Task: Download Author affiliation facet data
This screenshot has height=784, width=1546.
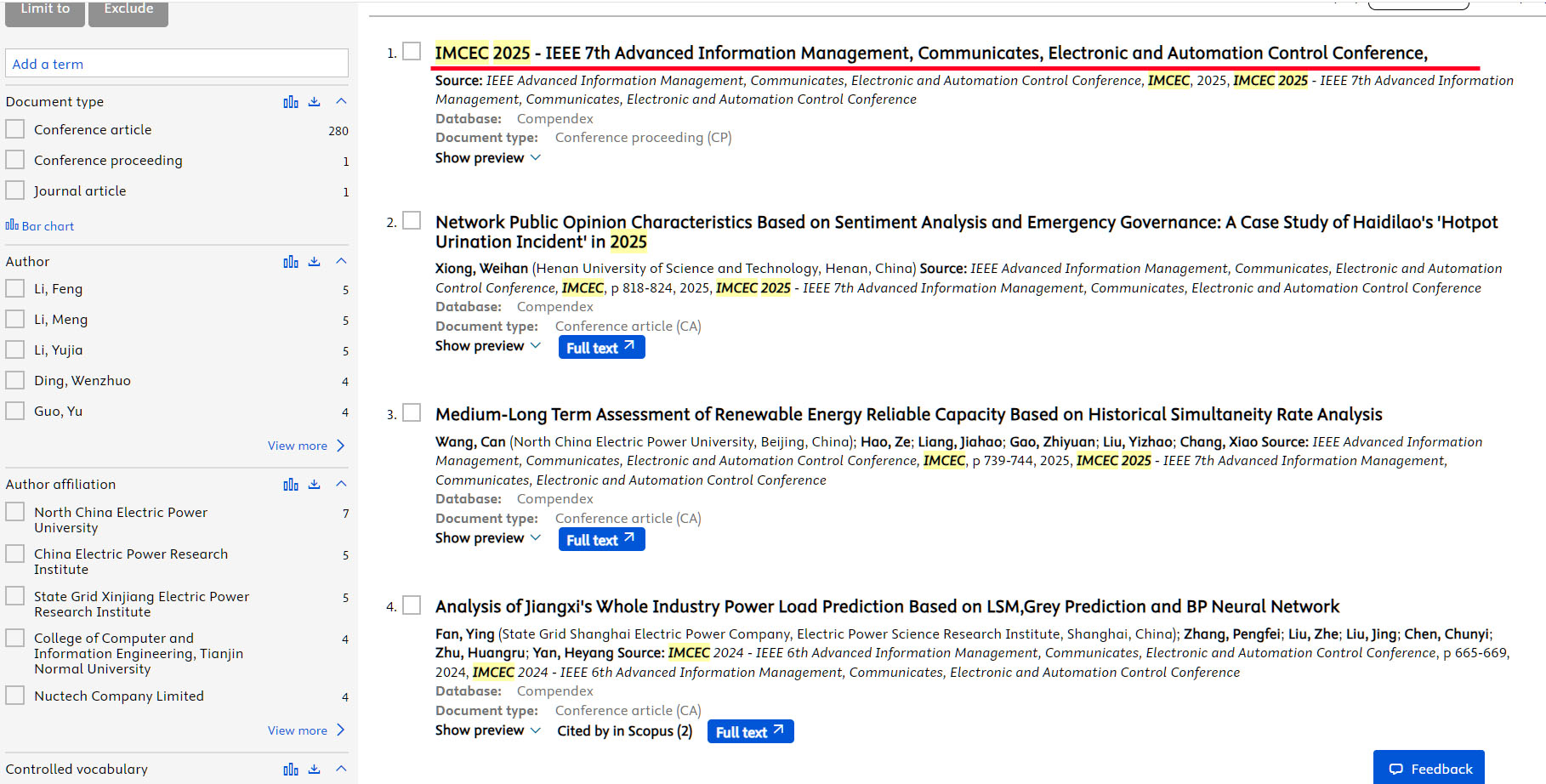Action: coord(314,485)
